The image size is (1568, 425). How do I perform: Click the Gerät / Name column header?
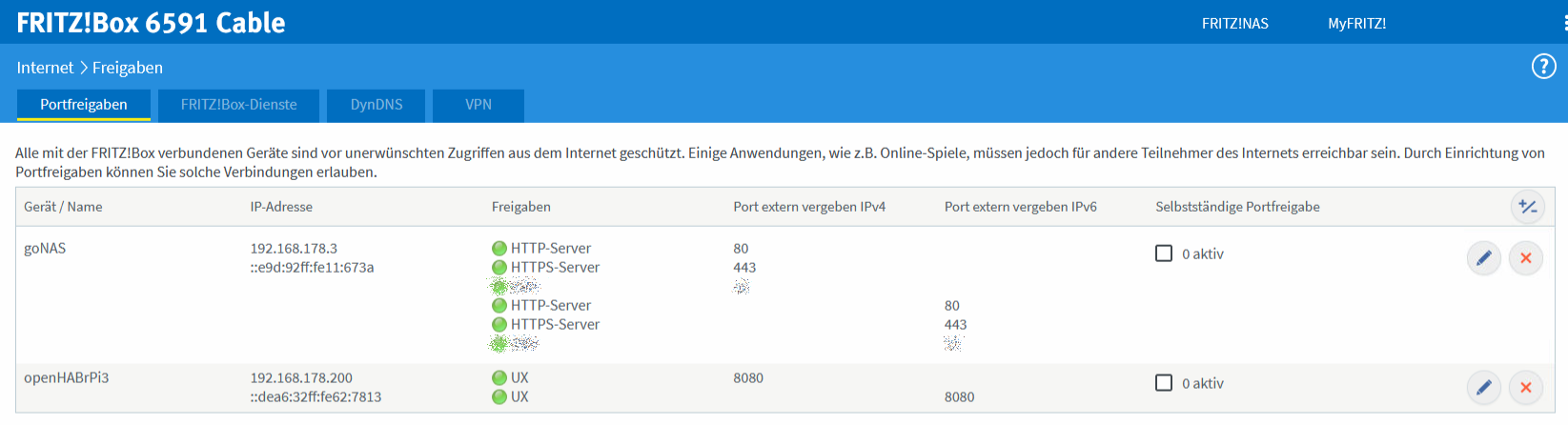(x=63, y=207)
